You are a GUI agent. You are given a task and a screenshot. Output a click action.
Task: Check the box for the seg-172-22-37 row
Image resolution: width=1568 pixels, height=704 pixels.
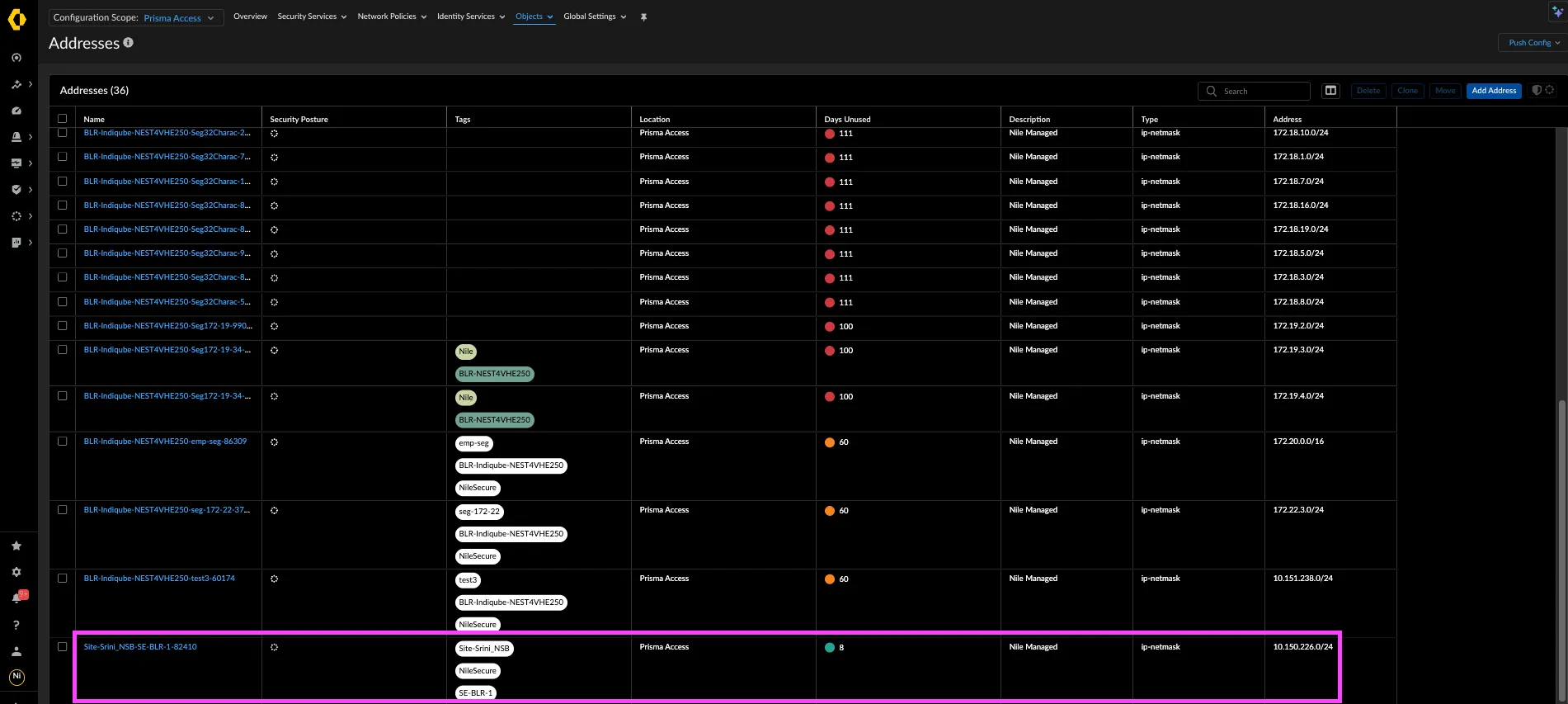click(62, 510)
